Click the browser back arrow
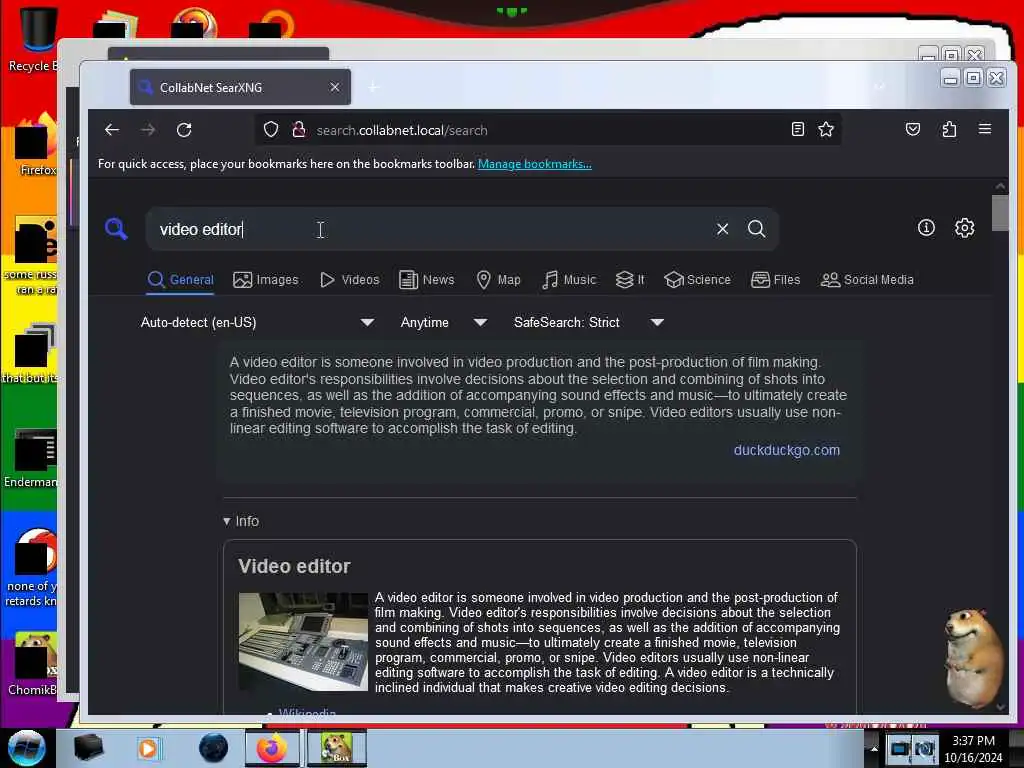The width and height of the screenshot is (1024, 768). pos(112,130)
